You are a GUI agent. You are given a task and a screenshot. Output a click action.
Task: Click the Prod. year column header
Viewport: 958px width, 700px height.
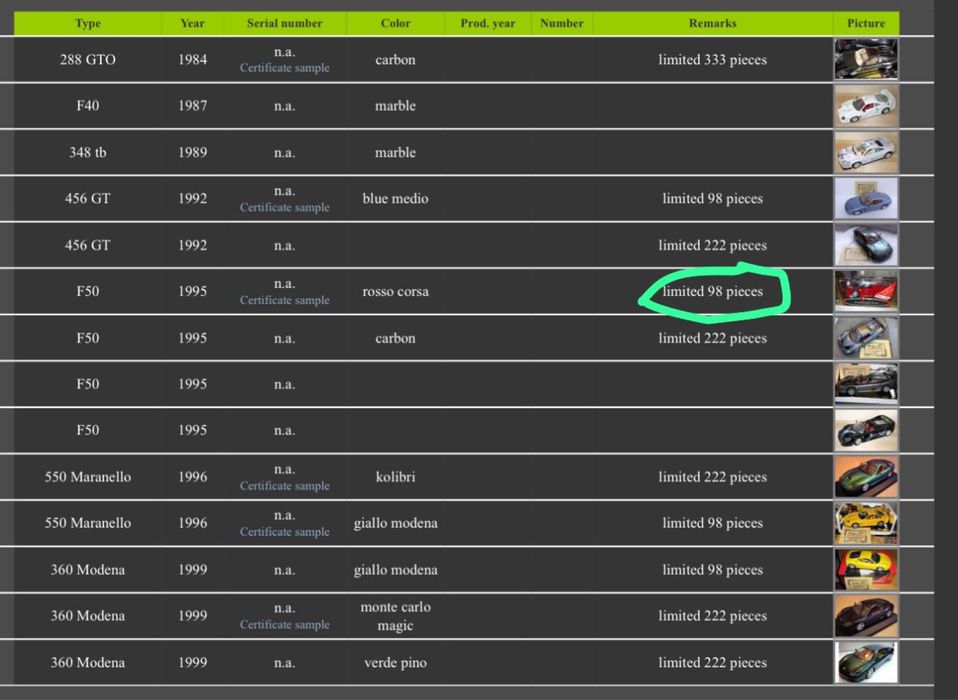point(488,23)
